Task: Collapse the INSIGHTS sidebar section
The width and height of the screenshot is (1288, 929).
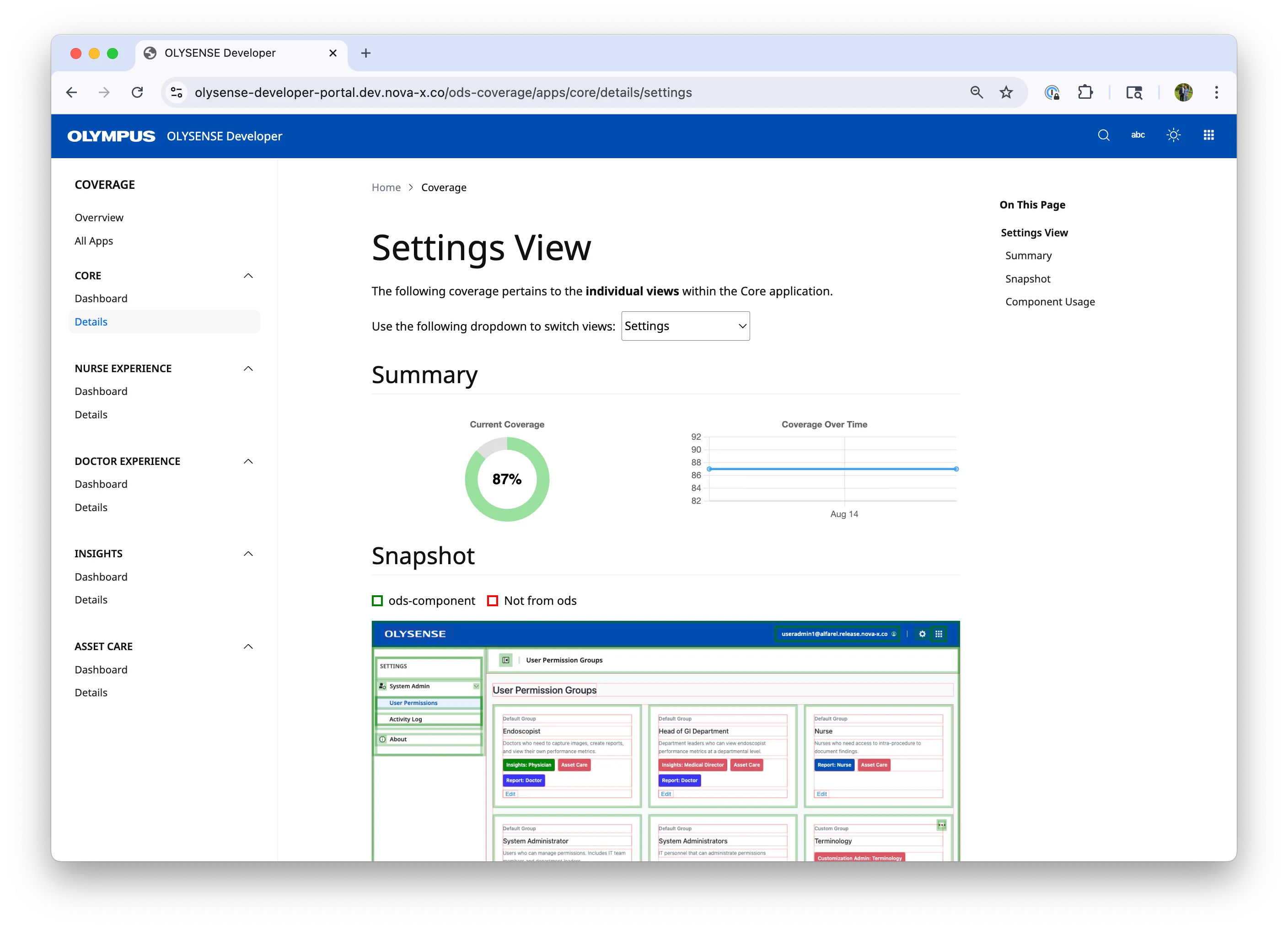Action: pyautogui.click(x=248, y=554)
